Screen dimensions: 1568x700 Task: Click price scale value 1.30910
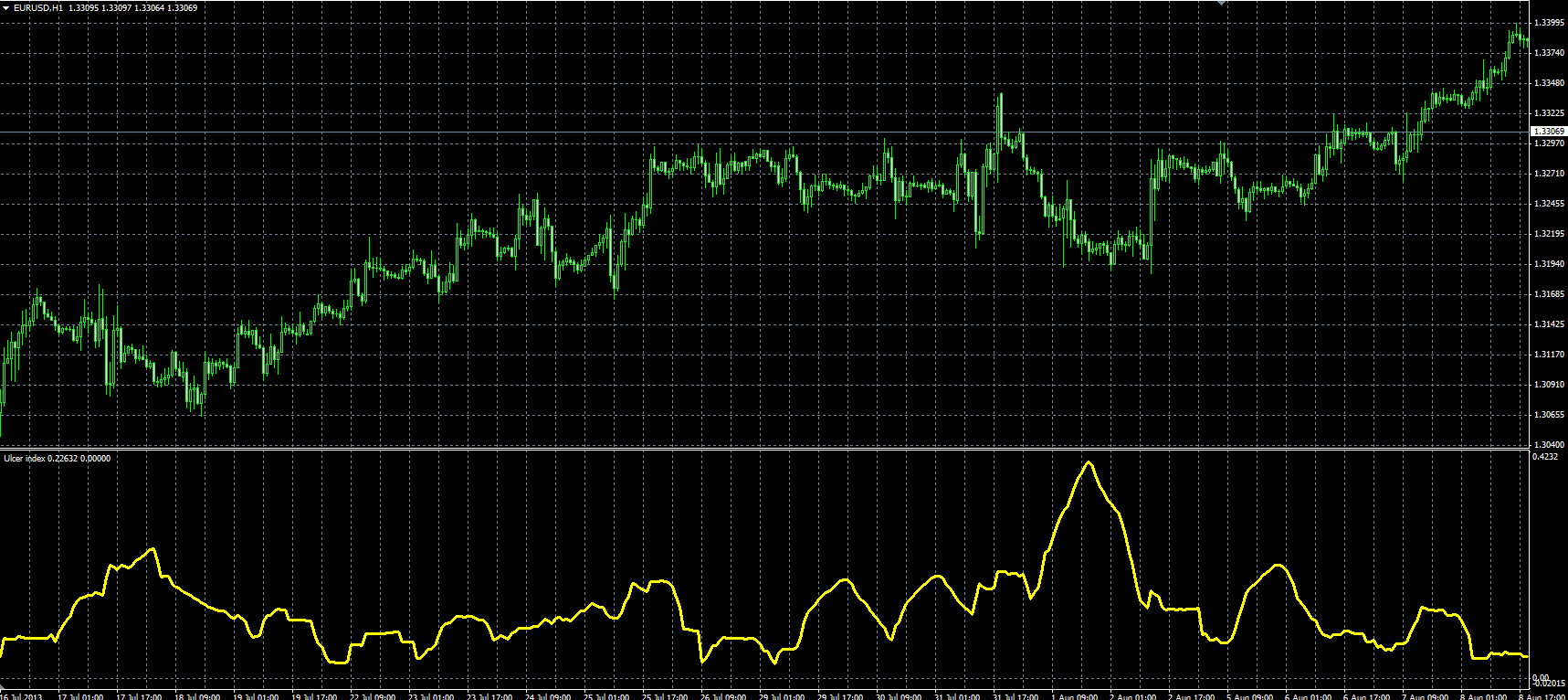point(1550,385)
